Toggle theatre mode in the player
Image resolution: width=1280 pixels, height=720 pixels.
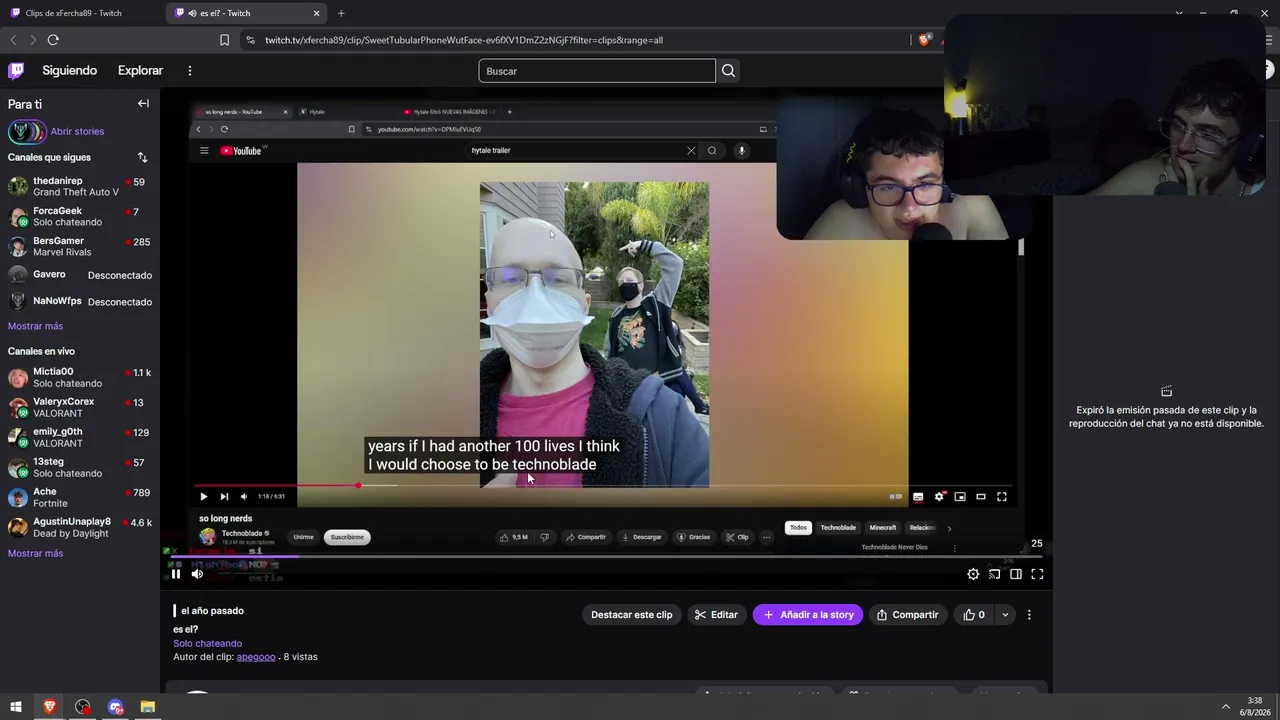pyautogui.click(x=1016, y=574)
